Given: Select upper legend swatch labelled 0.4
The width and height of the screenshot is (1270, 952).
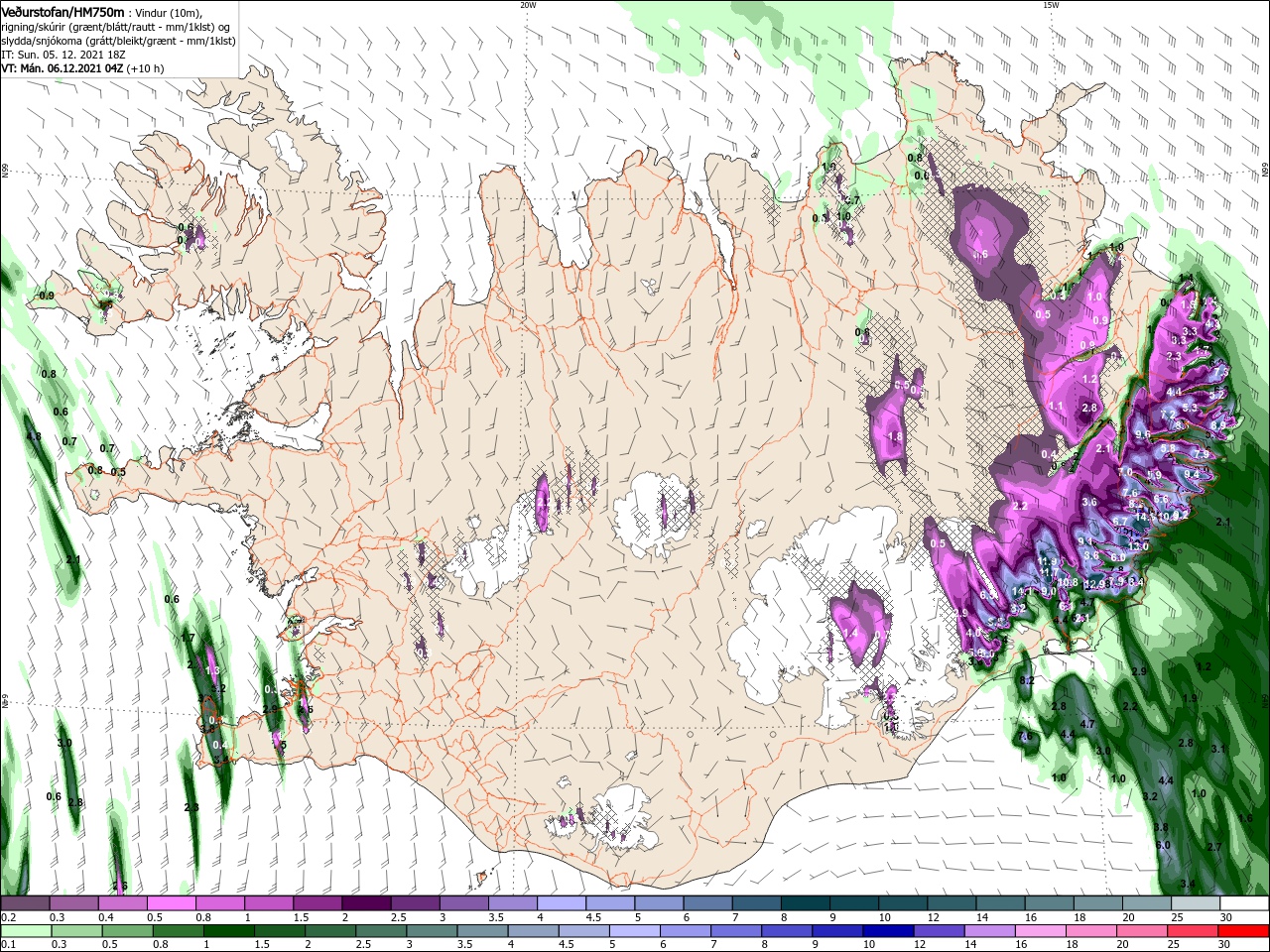Looking at the screenshot, I should 122,903.
